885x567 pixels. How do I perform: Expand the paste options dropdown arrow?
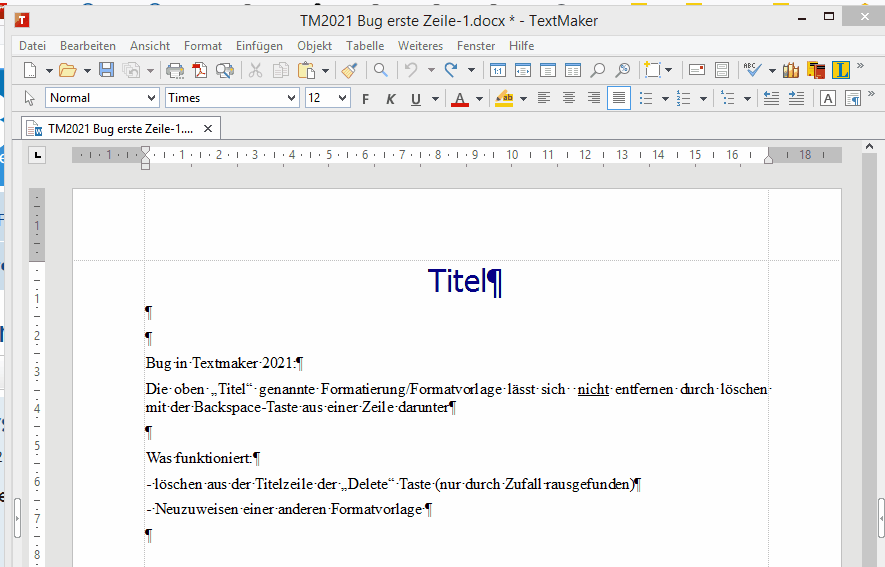point(325,71)
